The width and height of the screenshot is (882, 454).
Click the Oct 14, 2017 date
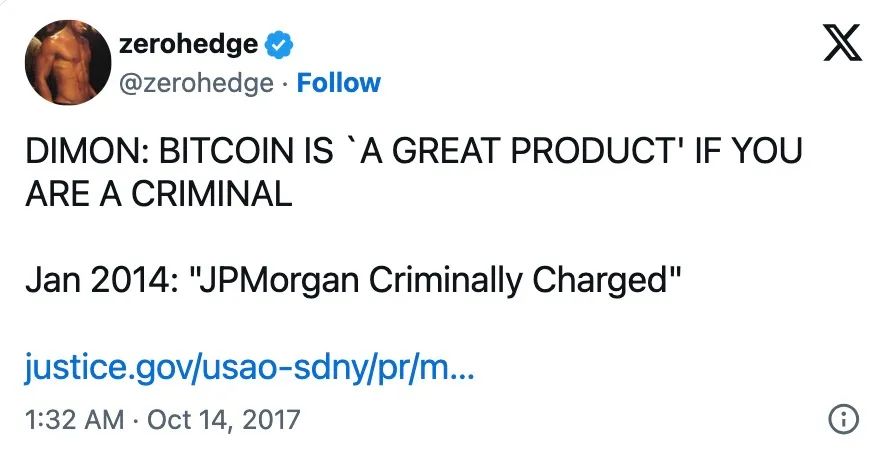[223, 417]
